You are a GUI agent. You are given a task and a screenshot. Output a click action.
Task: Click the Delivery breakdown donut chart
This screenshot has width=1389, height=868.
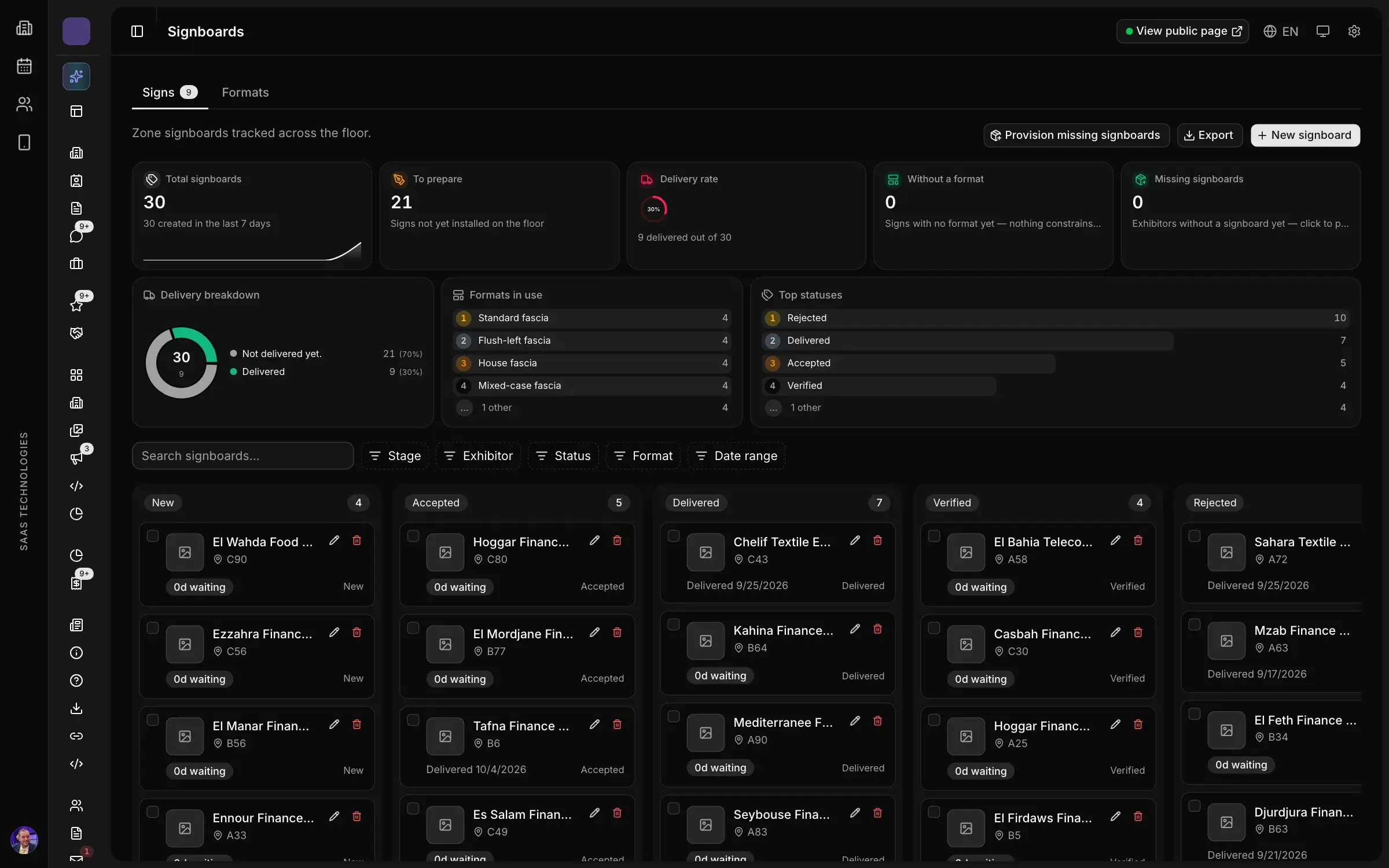tap(181, 363)
